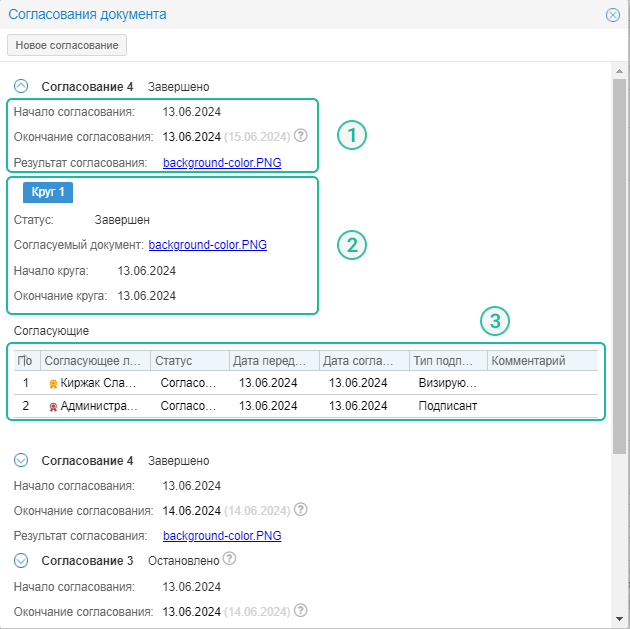Close the Согласования документа dialog
The width and height of the screenshot is (630, 629).
click(x=613, y=15)
